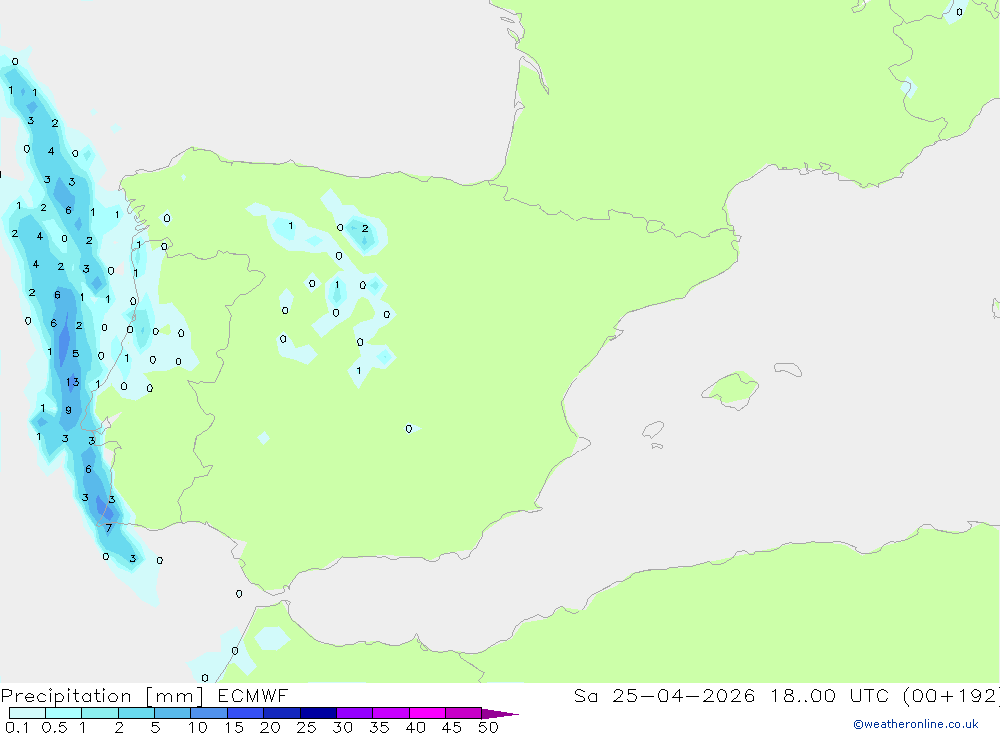This screenshot has height=733, width=1000.
Task: Click the Ibiza island outline
Action: pos(653,429)
